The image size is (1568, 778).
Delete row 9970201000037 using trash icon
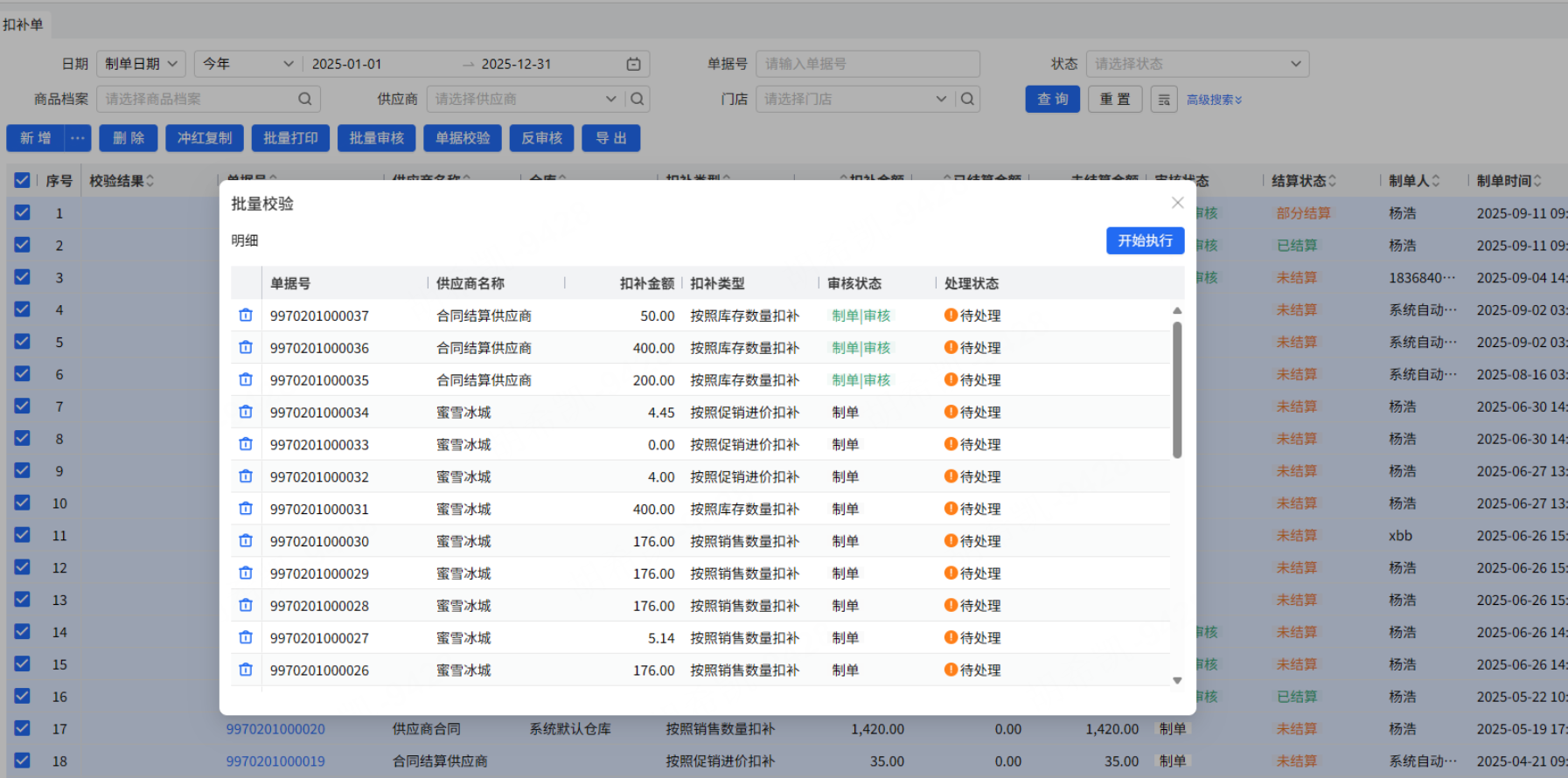(x=246, y=316)
